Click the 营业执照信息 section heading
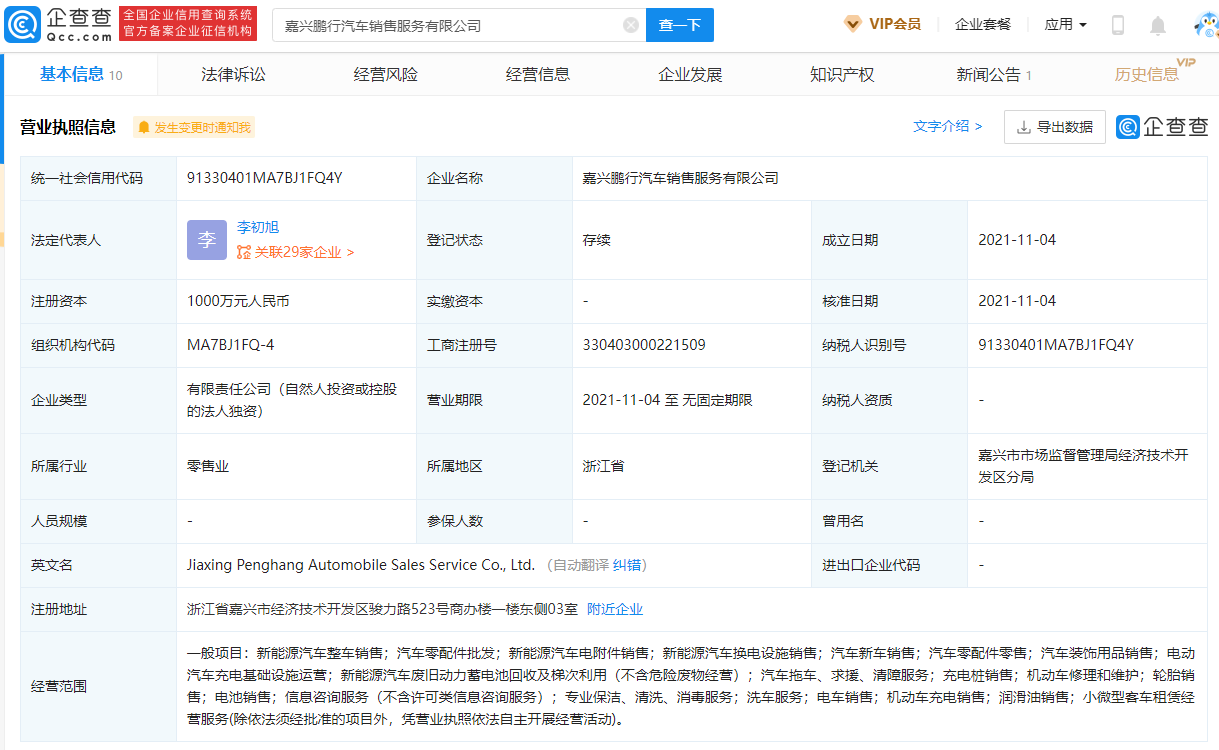 pos(68,127)
